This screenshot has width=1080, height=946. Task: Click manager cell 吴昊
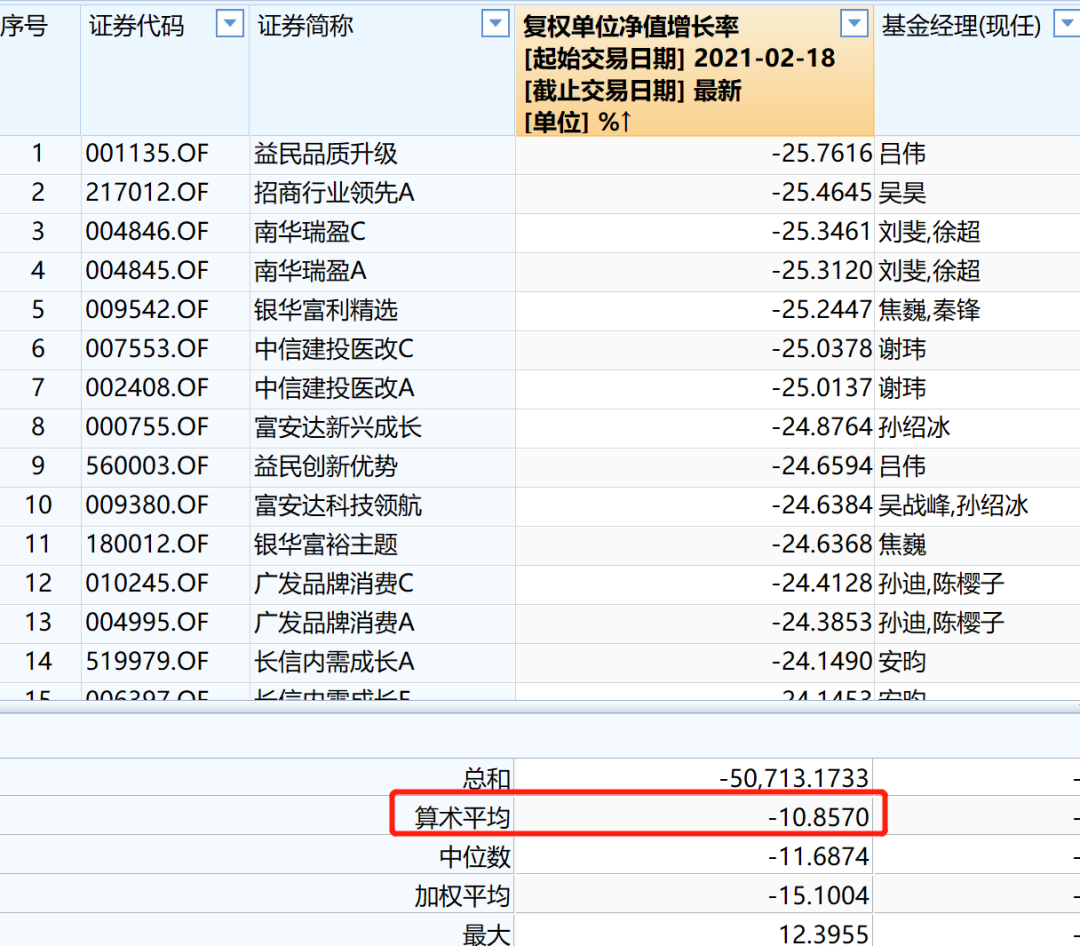coord(902,193)
